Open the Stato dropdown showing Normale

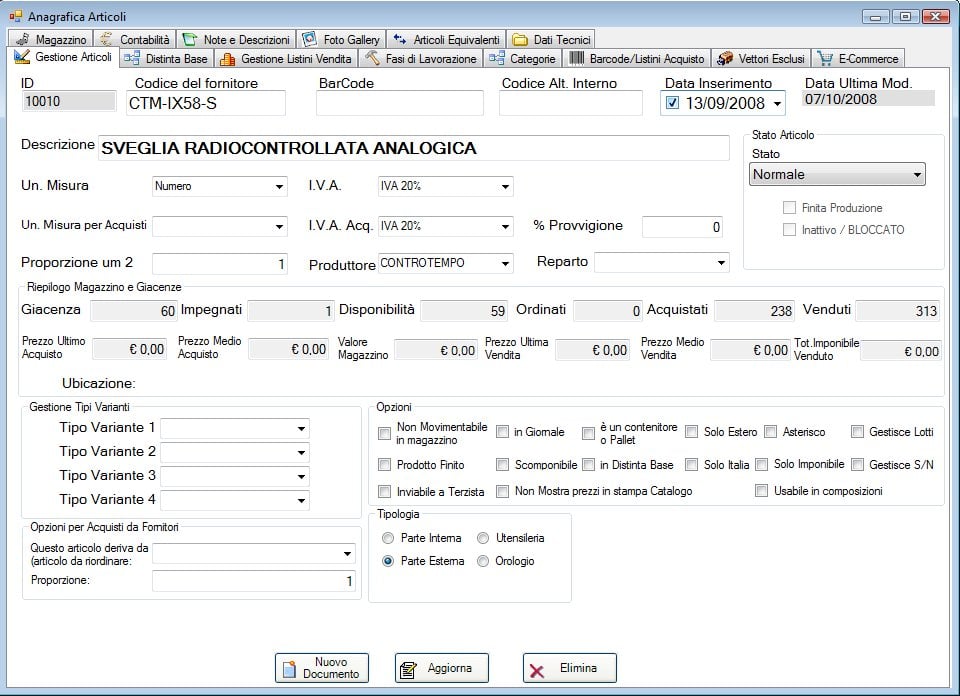coord(837,175)
